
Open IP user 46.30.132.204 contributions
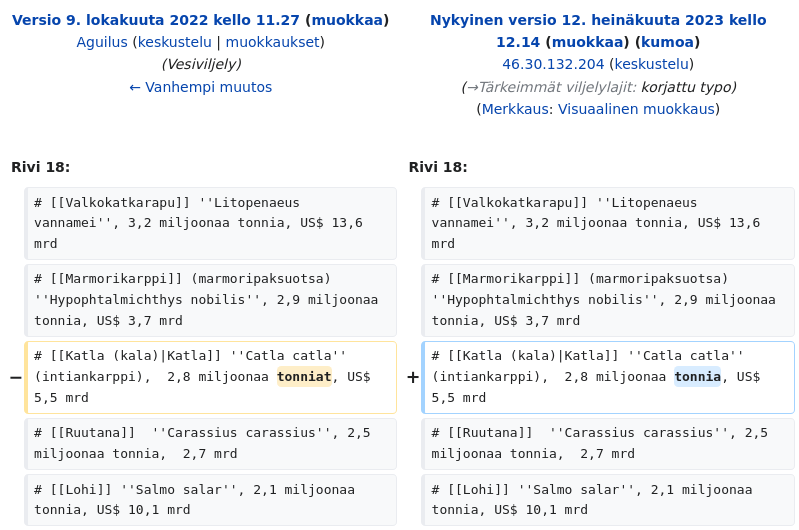pyautogui.click(x=553, y=64)
